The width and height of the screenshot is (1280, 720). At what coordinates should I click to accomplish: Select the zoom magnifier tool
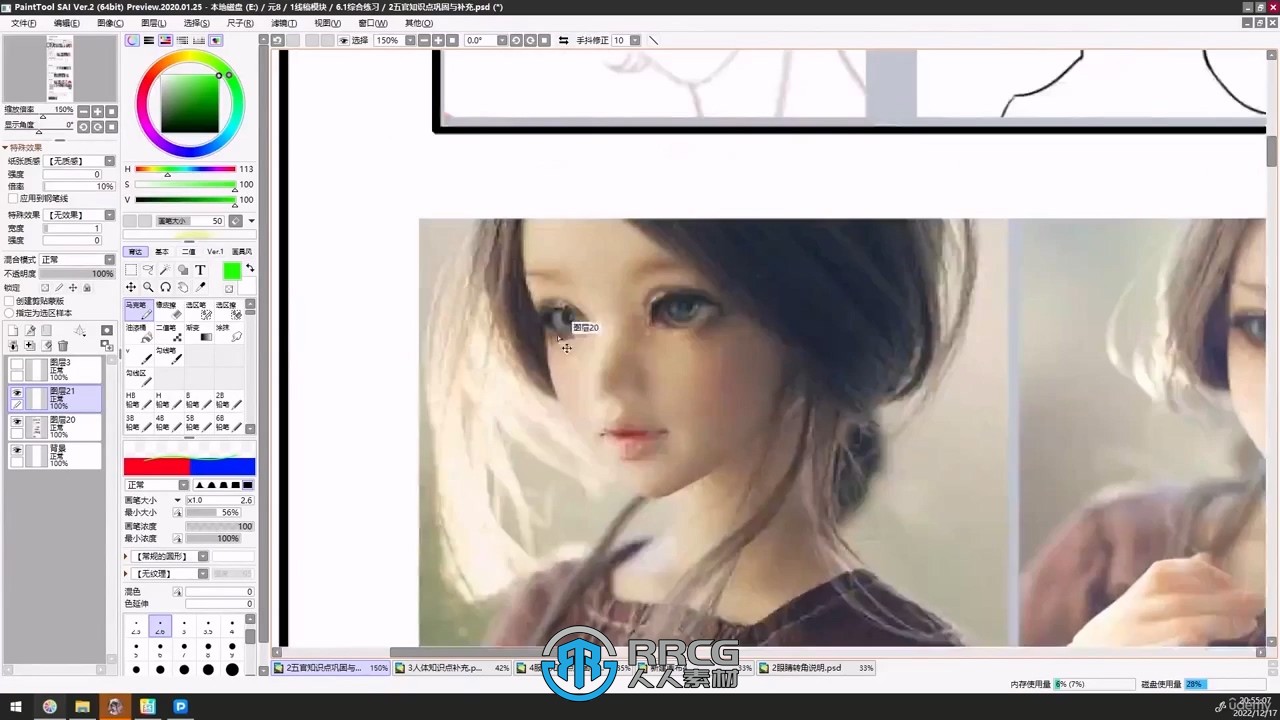(148, 287)
